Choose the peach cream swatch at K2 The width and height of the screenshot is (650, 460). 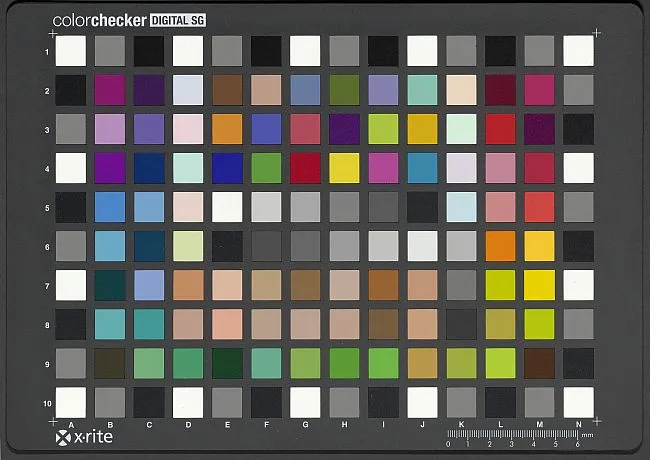pyautogui.click(x=461, y=90)
